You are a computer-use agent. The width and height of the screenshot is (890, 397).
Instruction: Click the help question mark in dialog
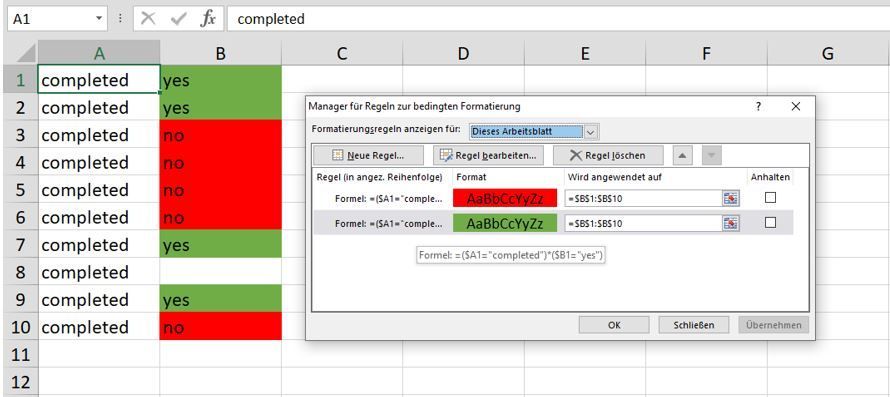758,106
